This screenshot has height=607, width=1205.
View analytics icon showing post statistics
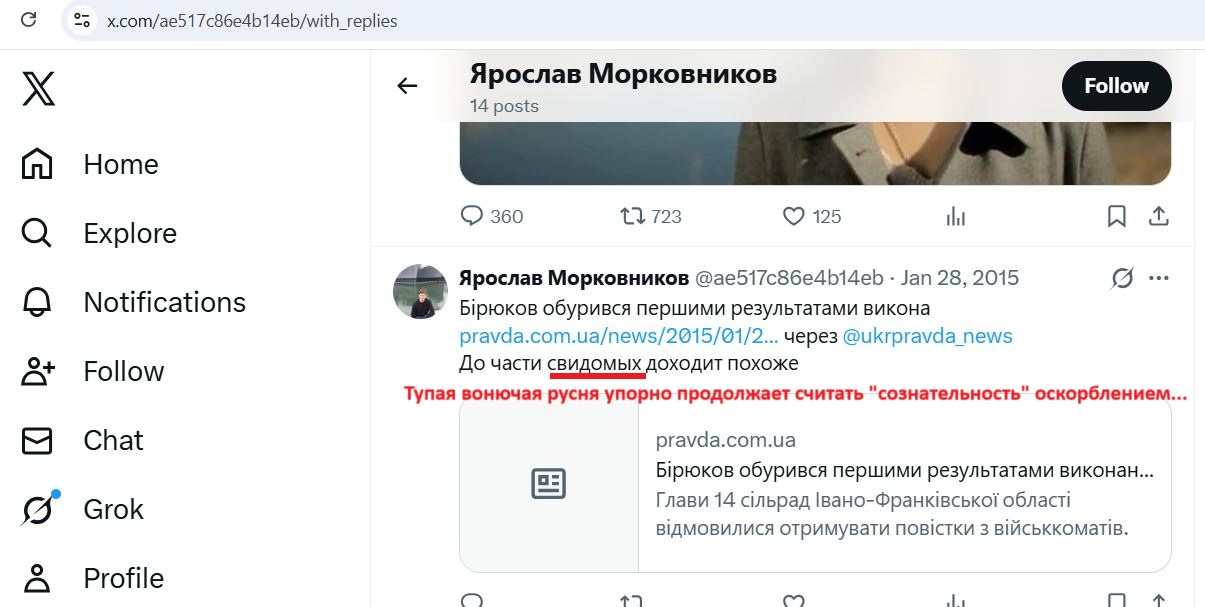[955, 216]
